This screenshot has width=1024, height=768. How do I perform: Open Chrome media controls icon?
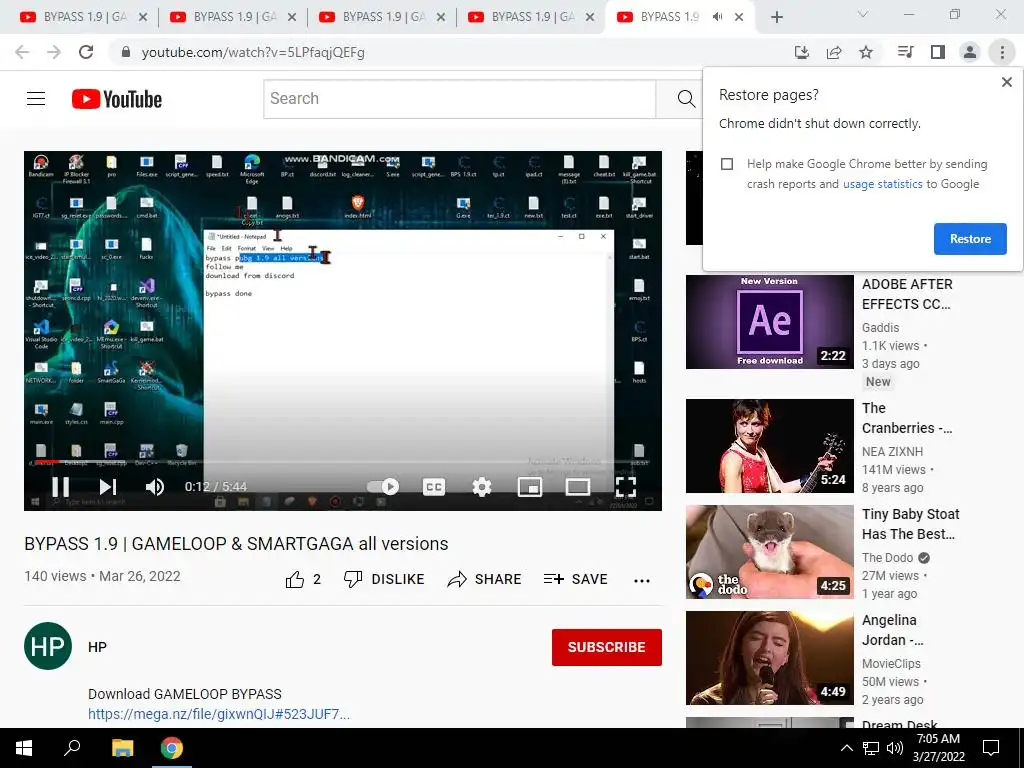905,52
